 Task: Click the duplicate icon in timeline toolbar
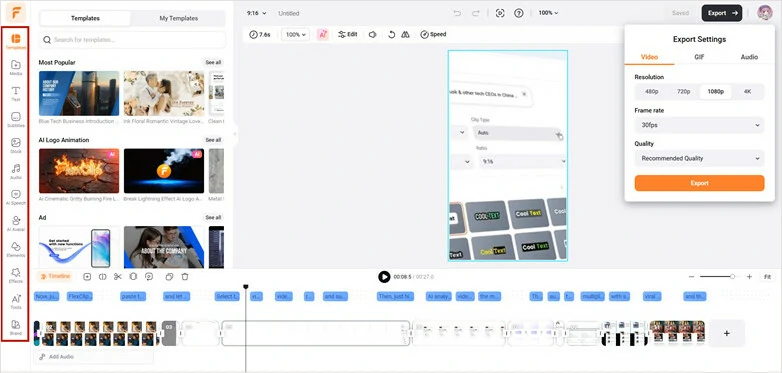coord(169,276)
